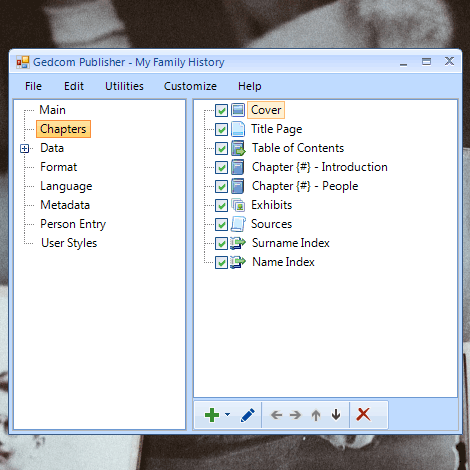Image resolution: width=470 pixels, height=470 pixels.
Task: Select the Title Page label
Action: [x=277, y=129]
